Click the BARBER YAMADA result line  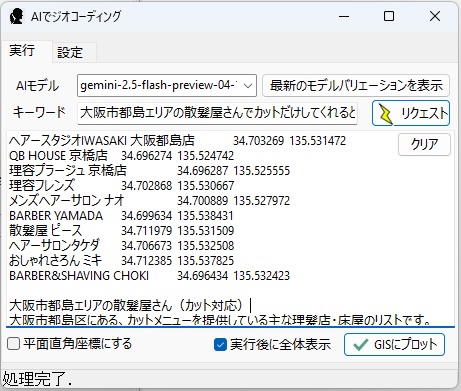[121, 216]
